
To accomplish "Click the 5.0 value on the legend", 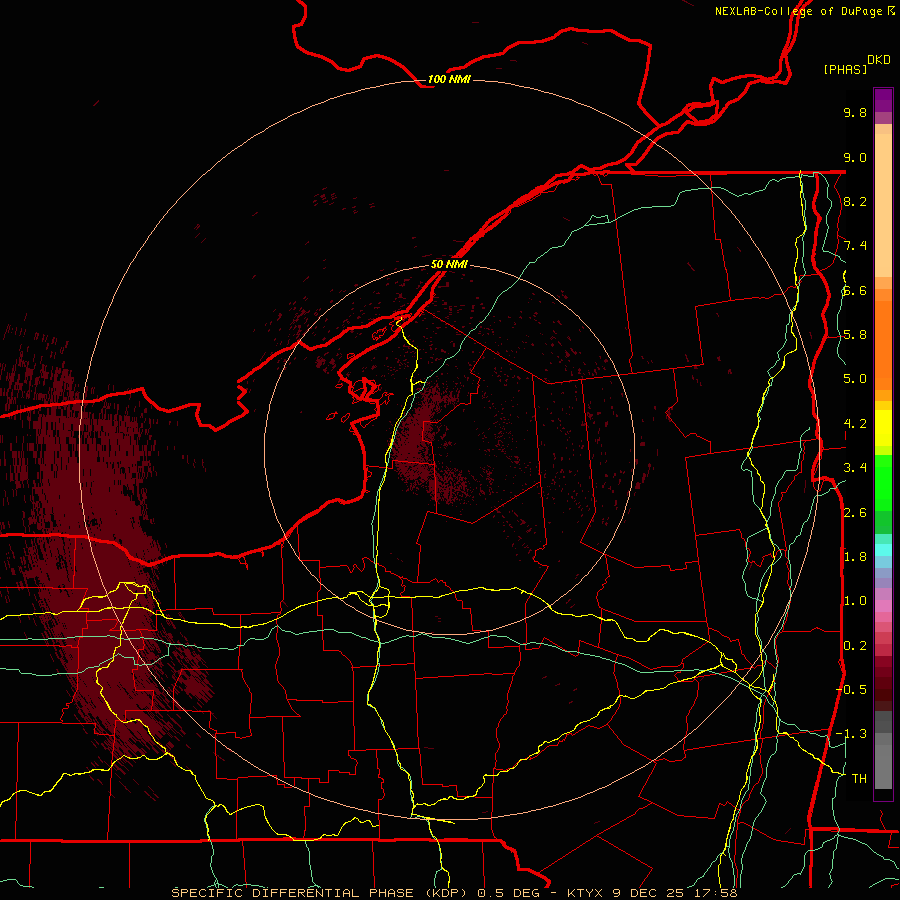I will (x=855, y=379).
